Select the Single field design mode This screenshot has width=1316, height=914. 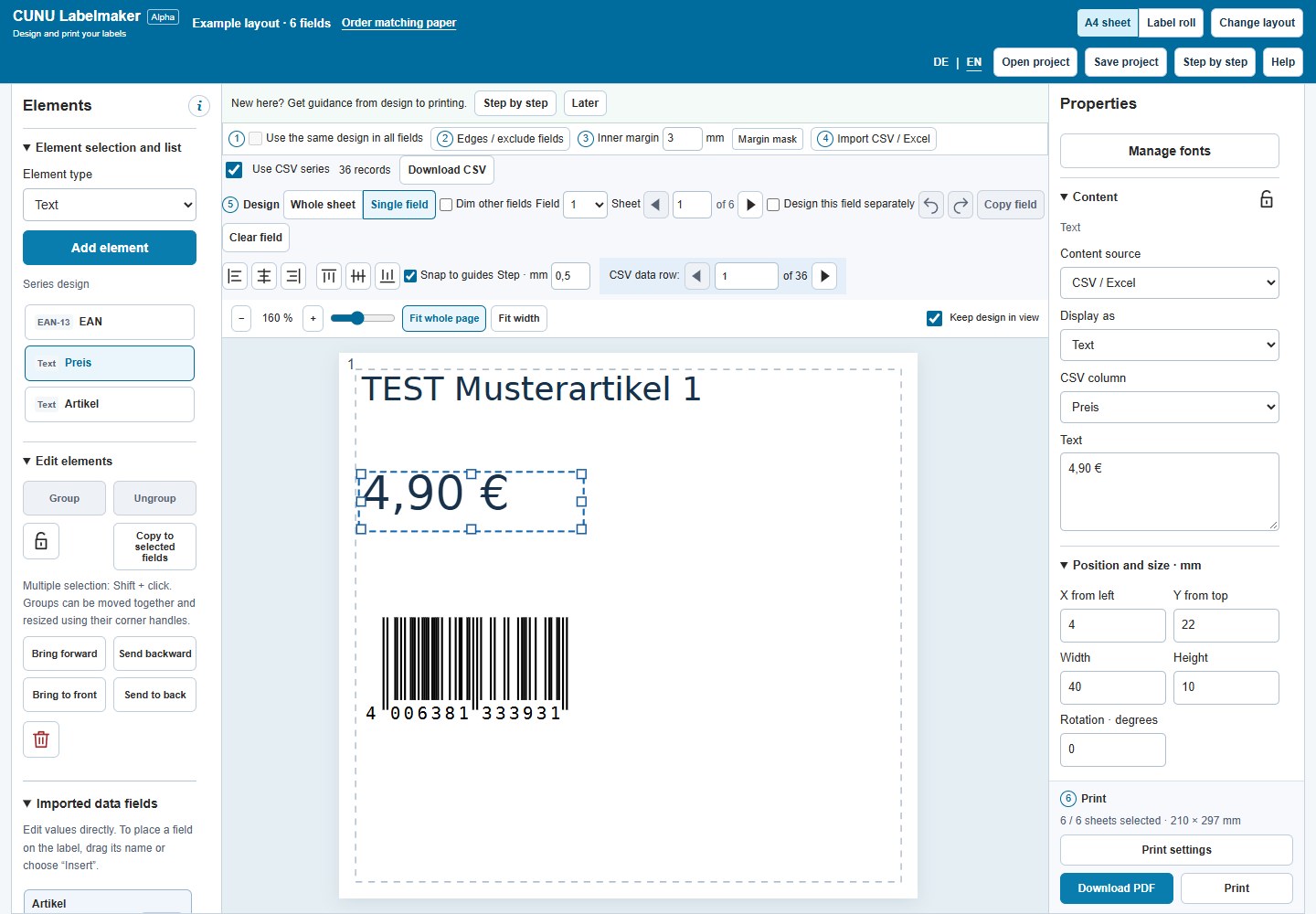pyautogui.click(x=399, y=205)
